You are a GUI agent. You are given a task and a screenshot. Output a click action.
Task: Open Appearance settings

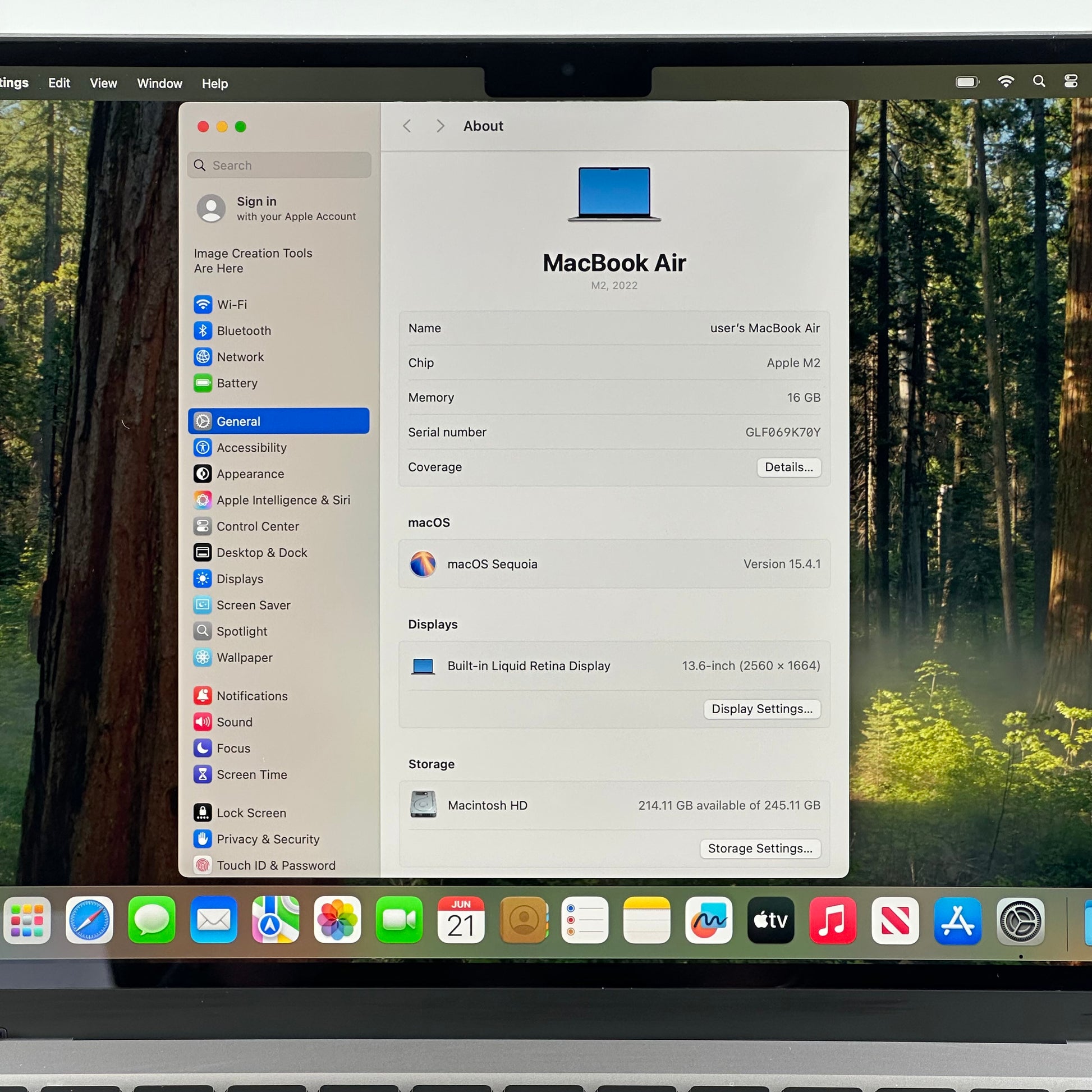279,474
